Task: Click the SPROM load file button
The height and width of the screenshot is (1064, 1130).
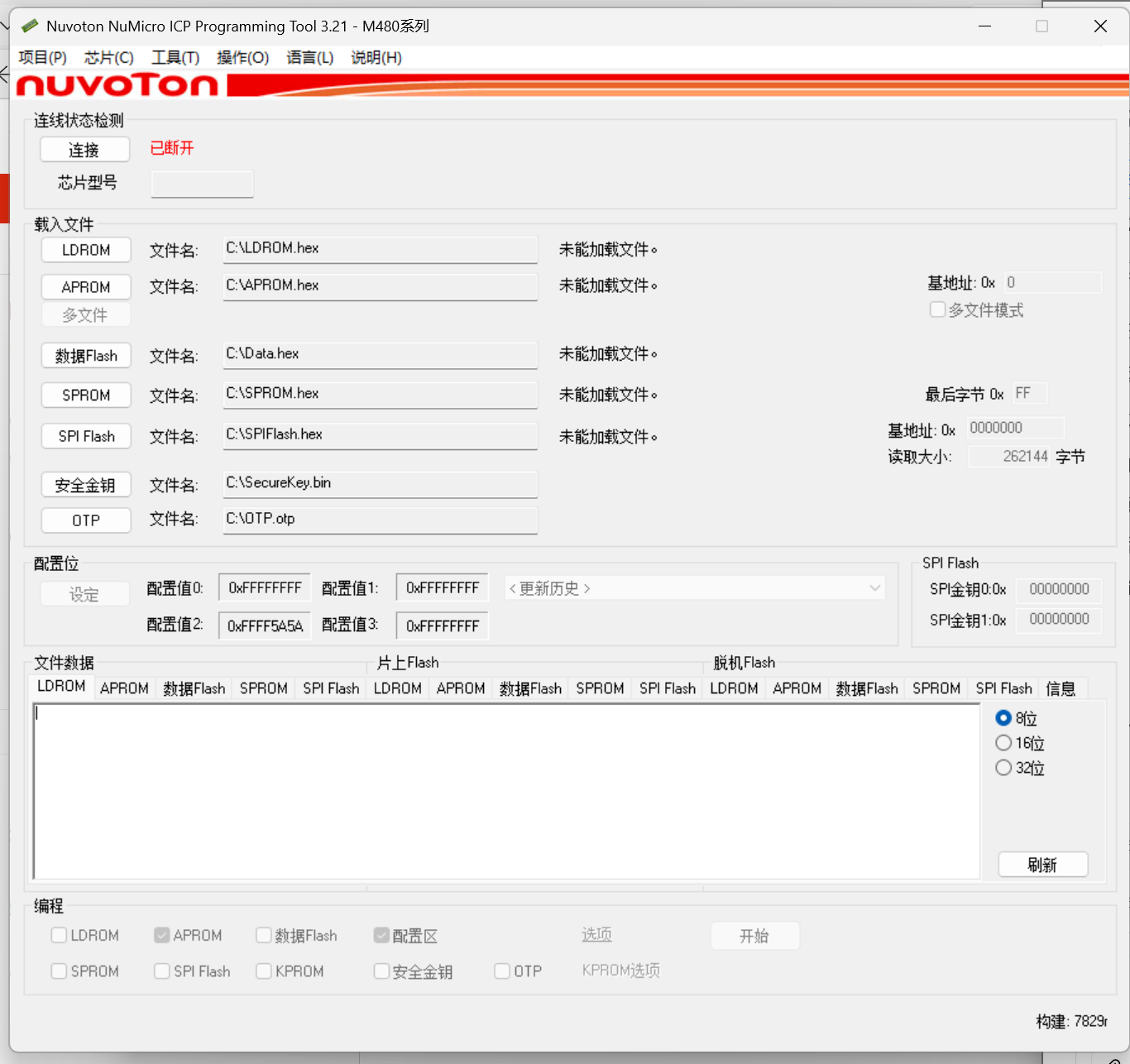Action: point(86,395)
